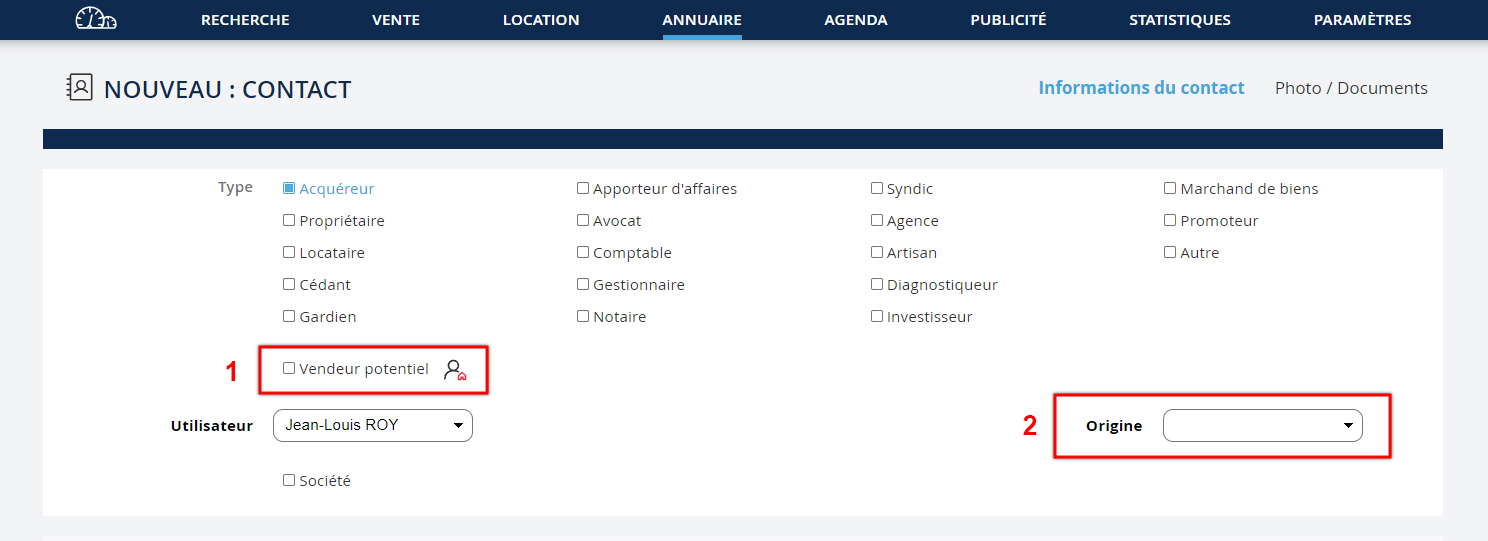This screenshot has width=1488, height=541.
Task: Open the RECHERCHE menu
Action: point(245,20)
